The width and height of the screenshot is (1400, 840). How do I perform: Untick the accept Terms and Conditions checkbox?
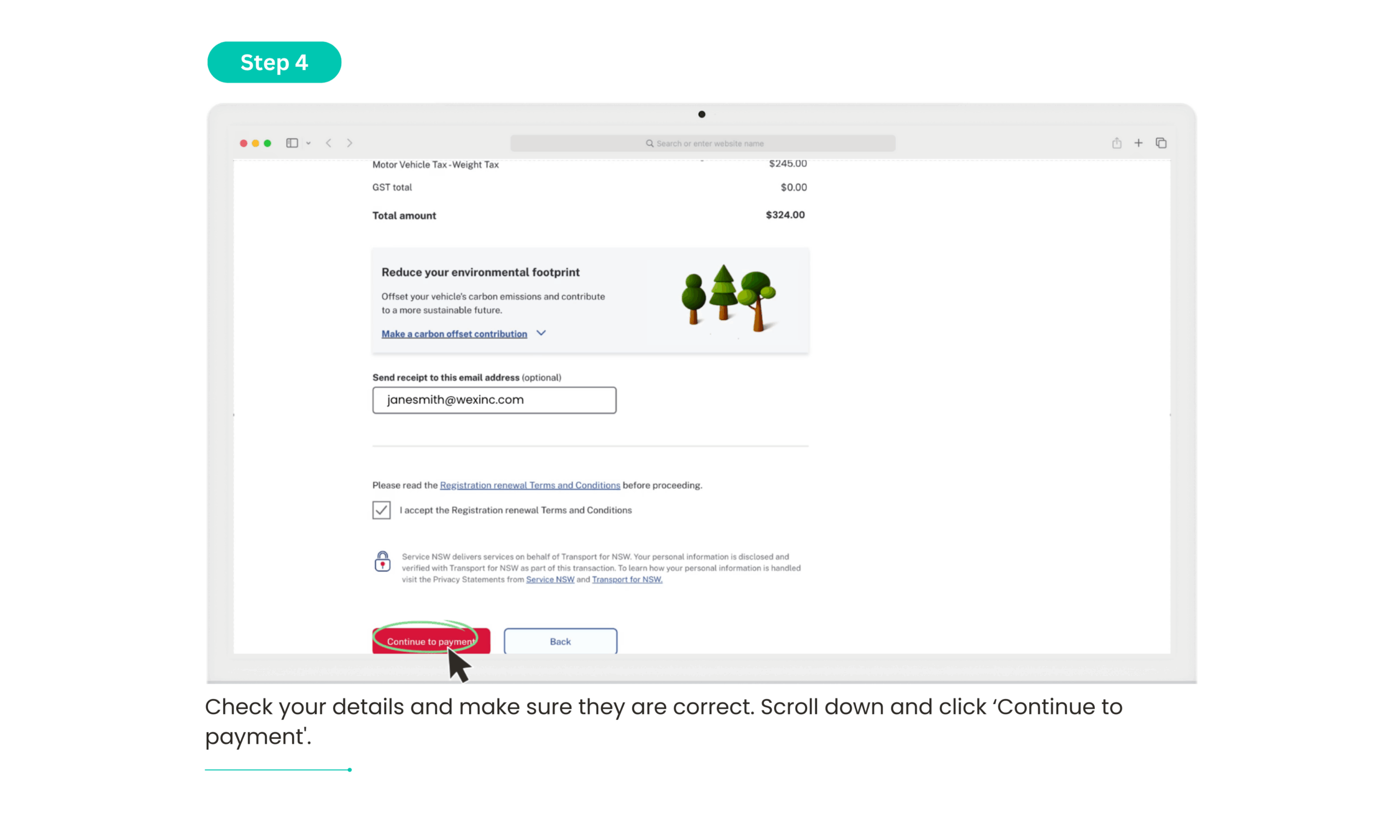[381, 510]
